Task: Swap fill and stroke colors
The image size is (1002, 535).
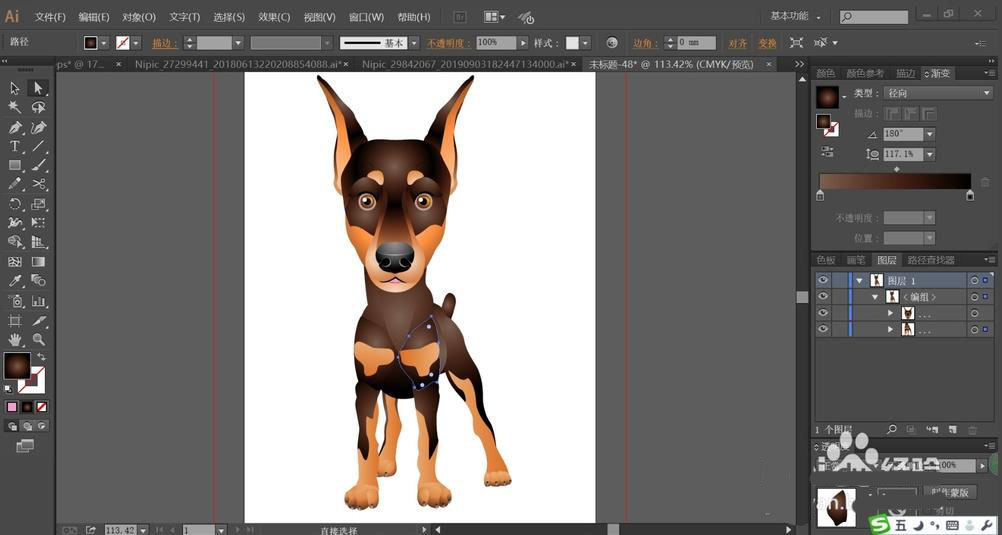Action: pyautogui.click(x=42, y=357)
